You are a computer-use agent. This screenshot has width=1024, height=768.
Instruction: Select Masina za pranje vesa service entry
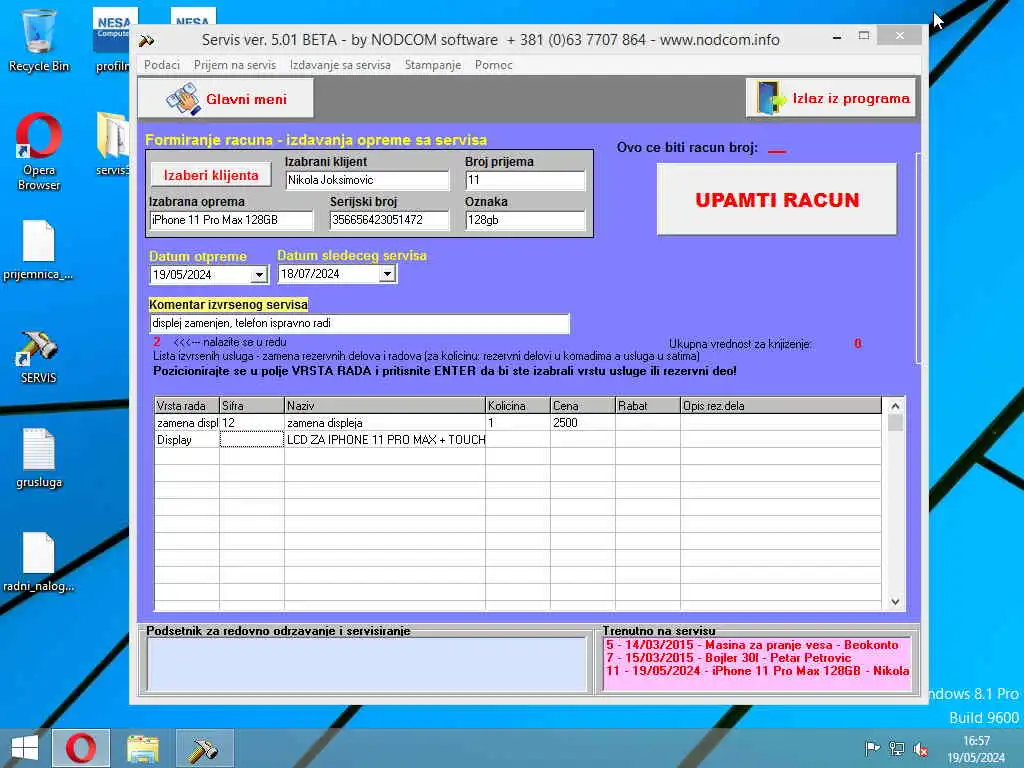pos(752,645)
